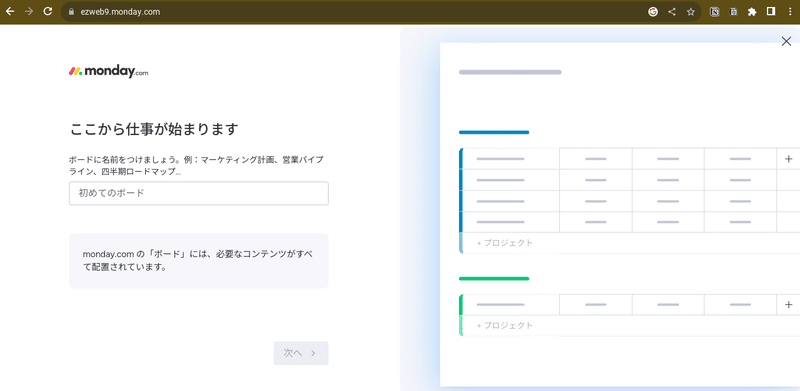Bookmark this page with the star icon
Screen dimensions: 800x391
(x=691, y=12)
